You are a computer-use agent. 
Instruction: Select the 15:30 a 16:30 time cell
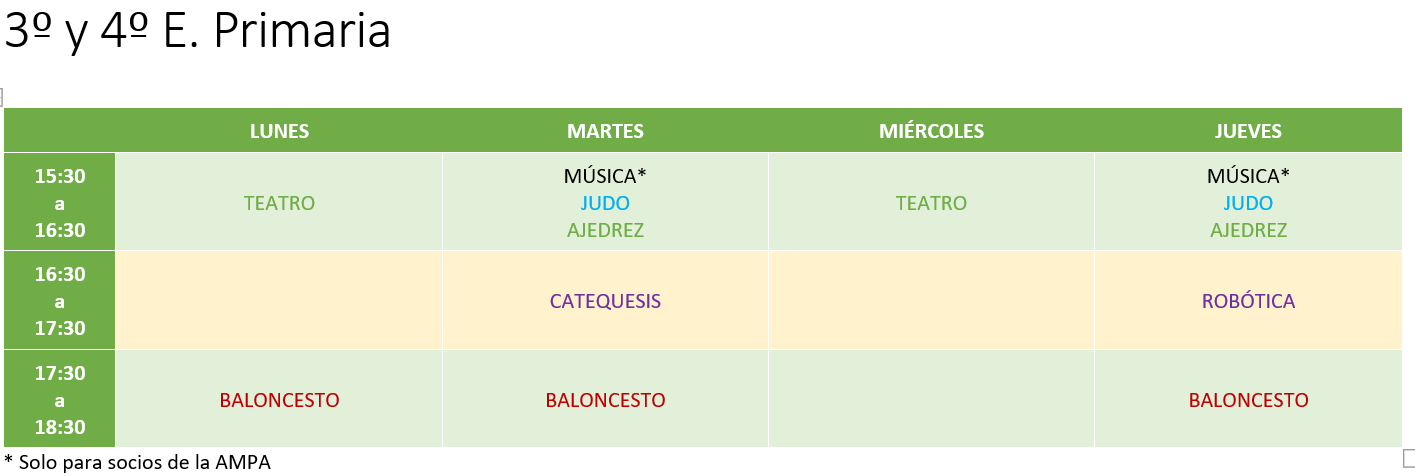60,203
